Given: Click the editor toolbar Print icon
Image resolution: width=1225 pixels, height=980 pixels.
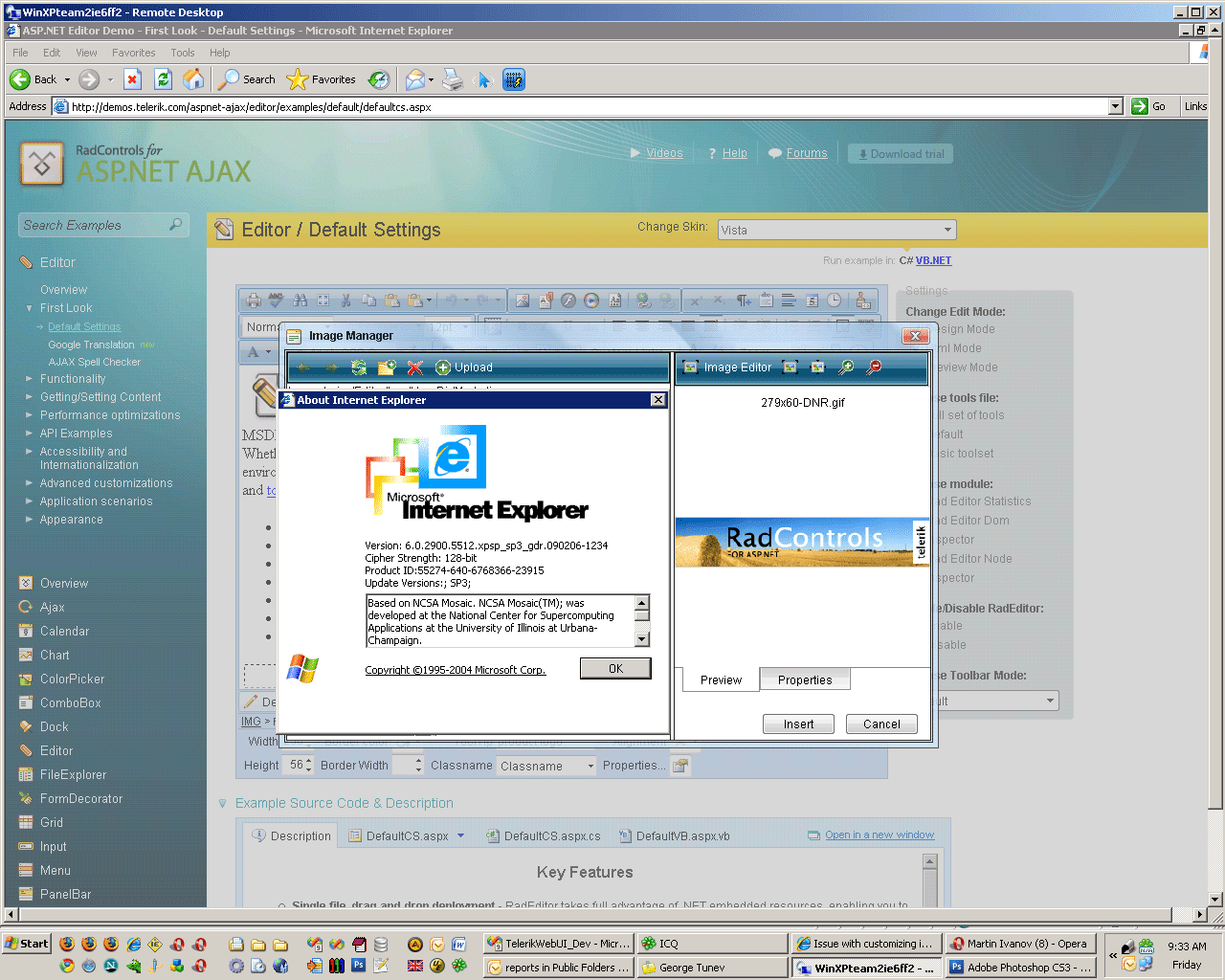Looking at the screenshot, I should point(254,301).
